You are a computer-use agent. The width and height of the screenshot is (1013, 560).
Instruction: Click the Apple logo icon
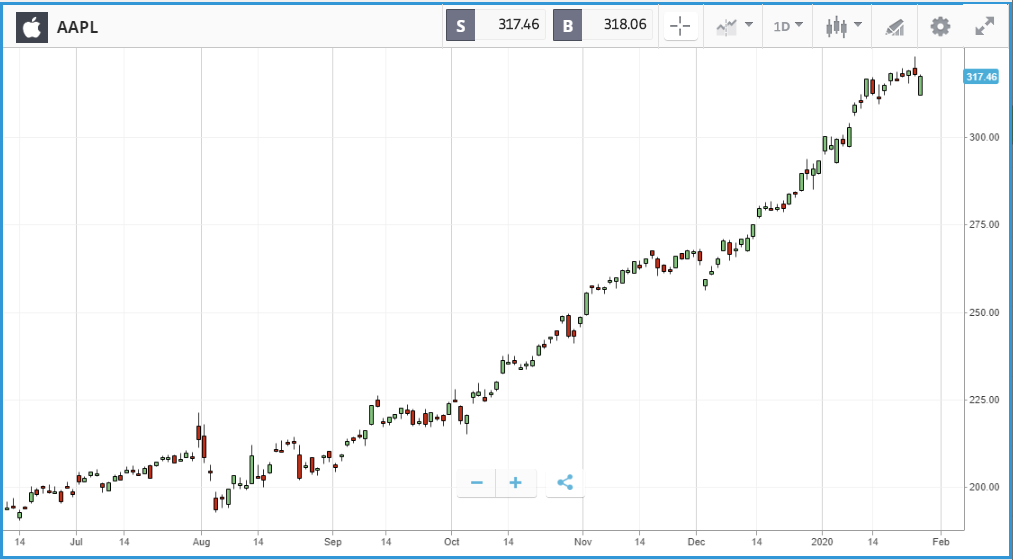click(x=32, y=27)
